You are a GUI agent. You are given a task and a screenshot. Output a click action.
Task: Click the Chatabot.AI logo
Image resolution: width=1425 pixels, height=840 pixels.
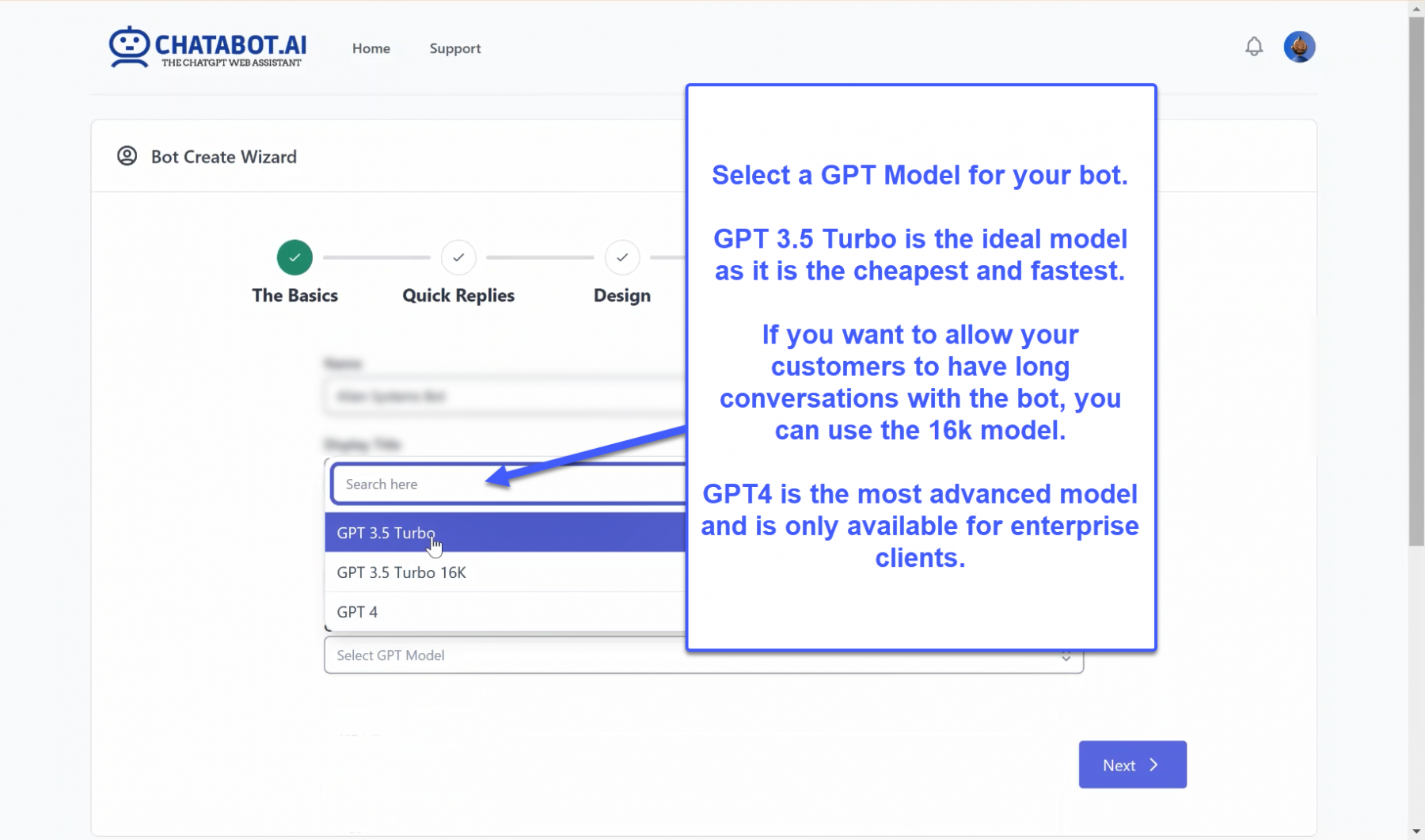tap(207, 48)
